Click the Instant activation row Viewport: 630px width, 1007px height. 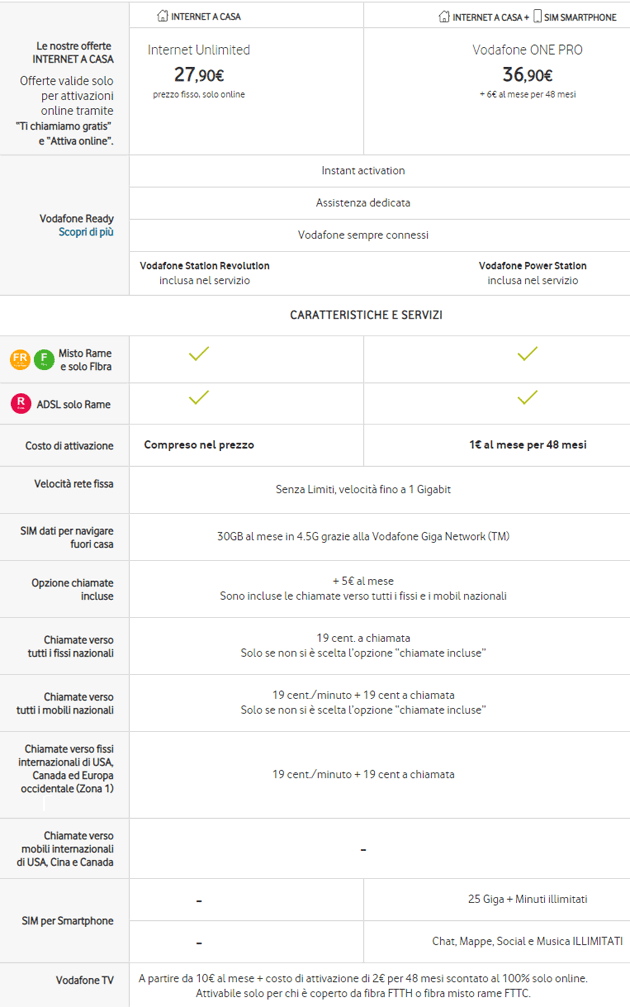click(x=363, y=171)
